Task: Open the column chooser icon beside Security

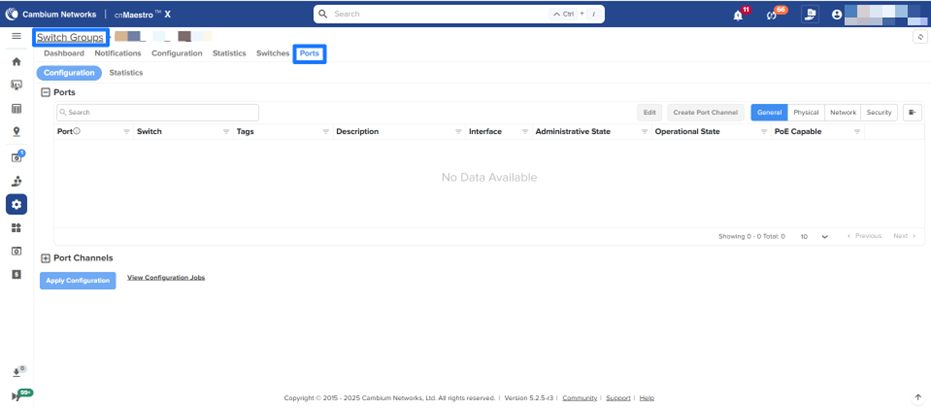Action: tap(912, 113)
